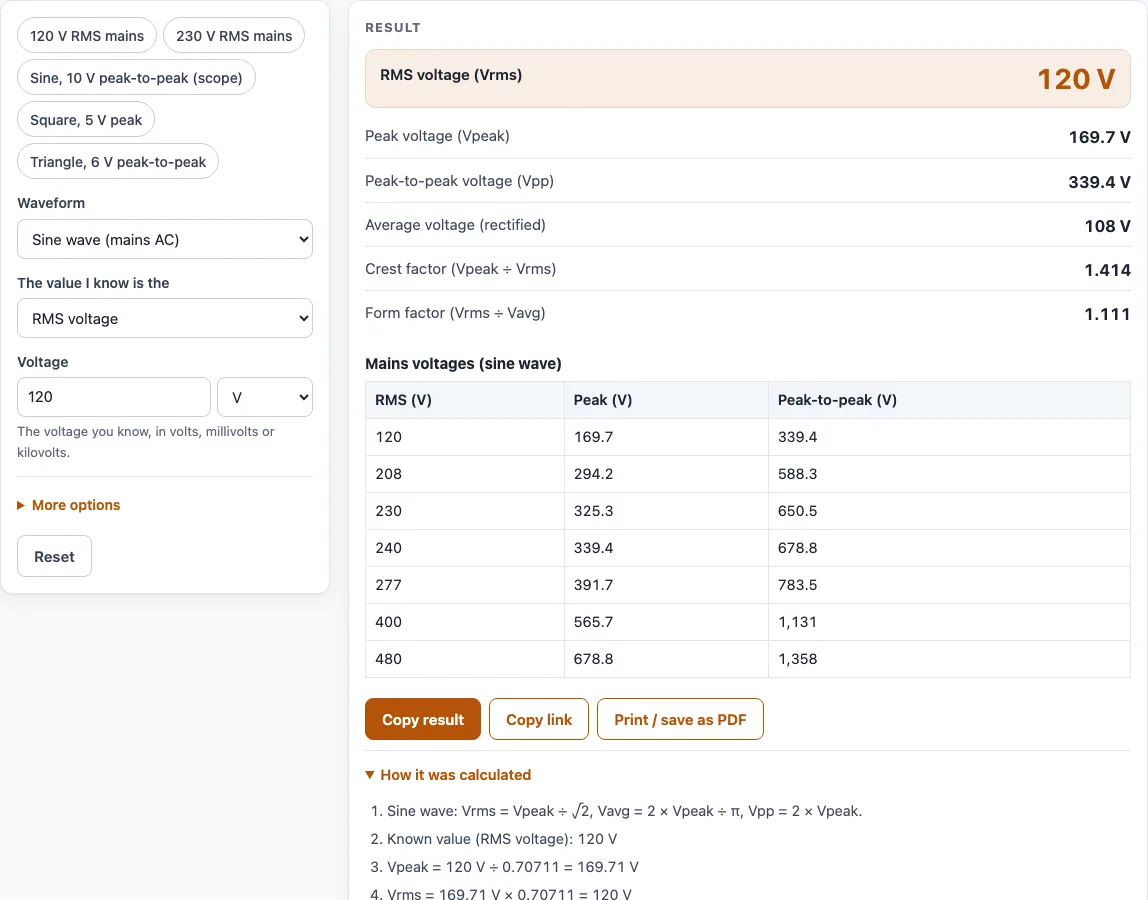The height and width of the screenshot is (900, 1148).
Task: Click the 1.111 form factor value
Action: click(1108, 314)
